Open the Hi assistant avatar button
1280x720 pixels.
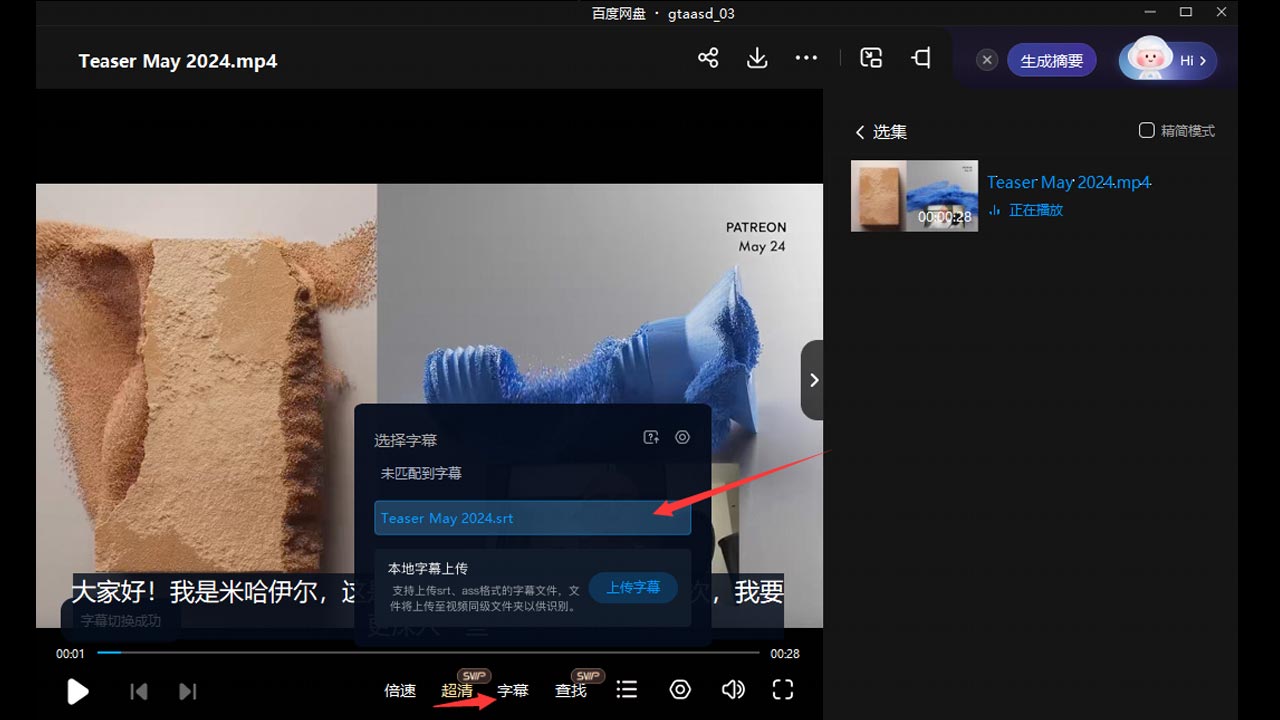coord(1167,60)
